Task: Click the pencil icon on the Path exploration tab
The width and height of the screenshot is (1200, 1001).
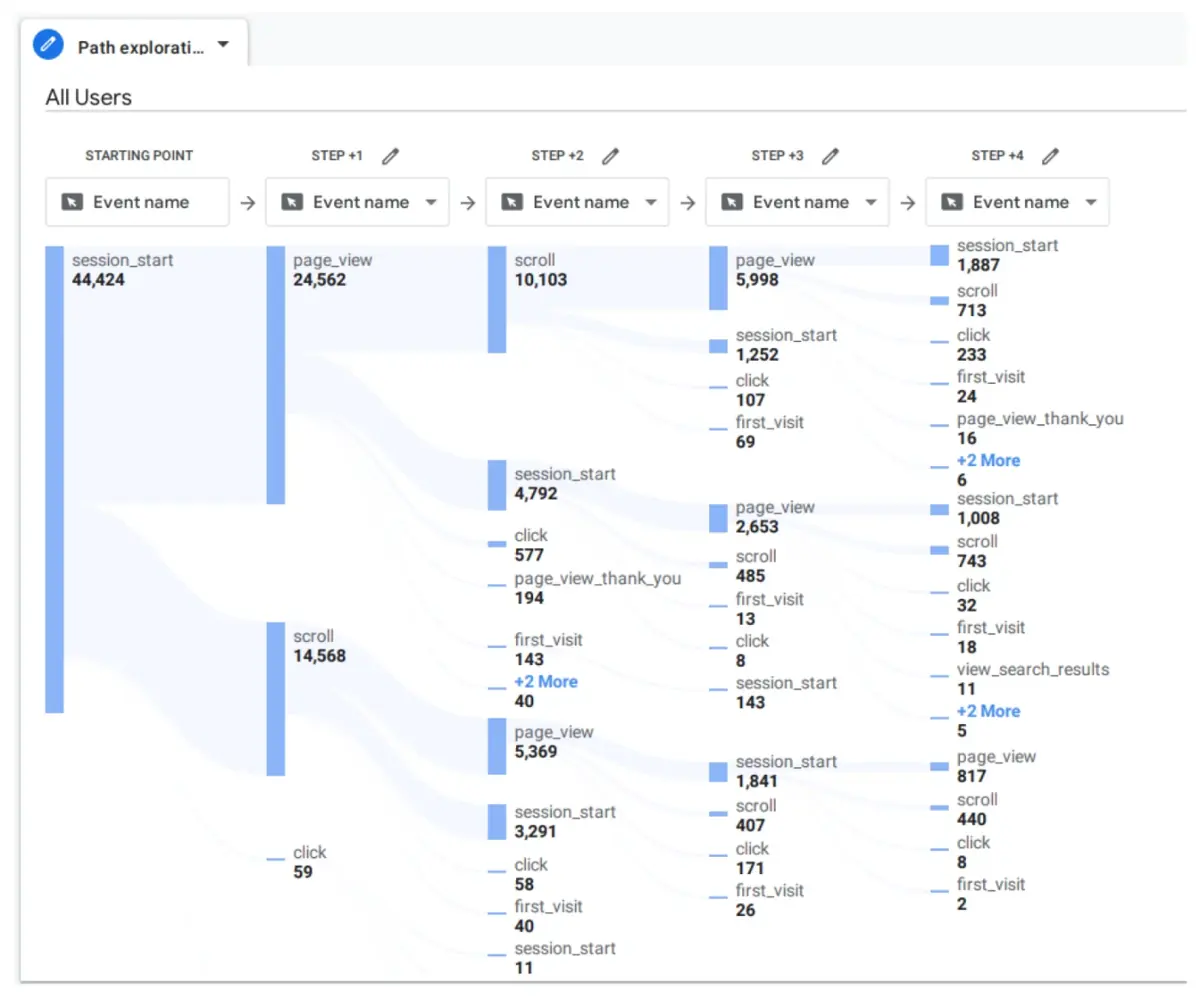Action: [48, 45]
